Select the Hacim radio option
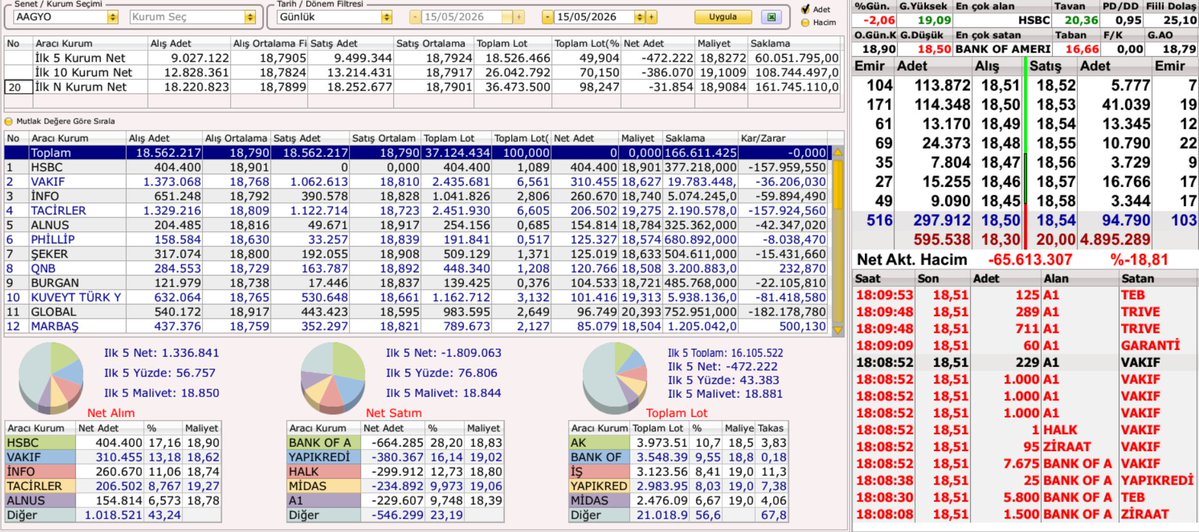The image size is (1199, 532). click(x=804, y=22)
